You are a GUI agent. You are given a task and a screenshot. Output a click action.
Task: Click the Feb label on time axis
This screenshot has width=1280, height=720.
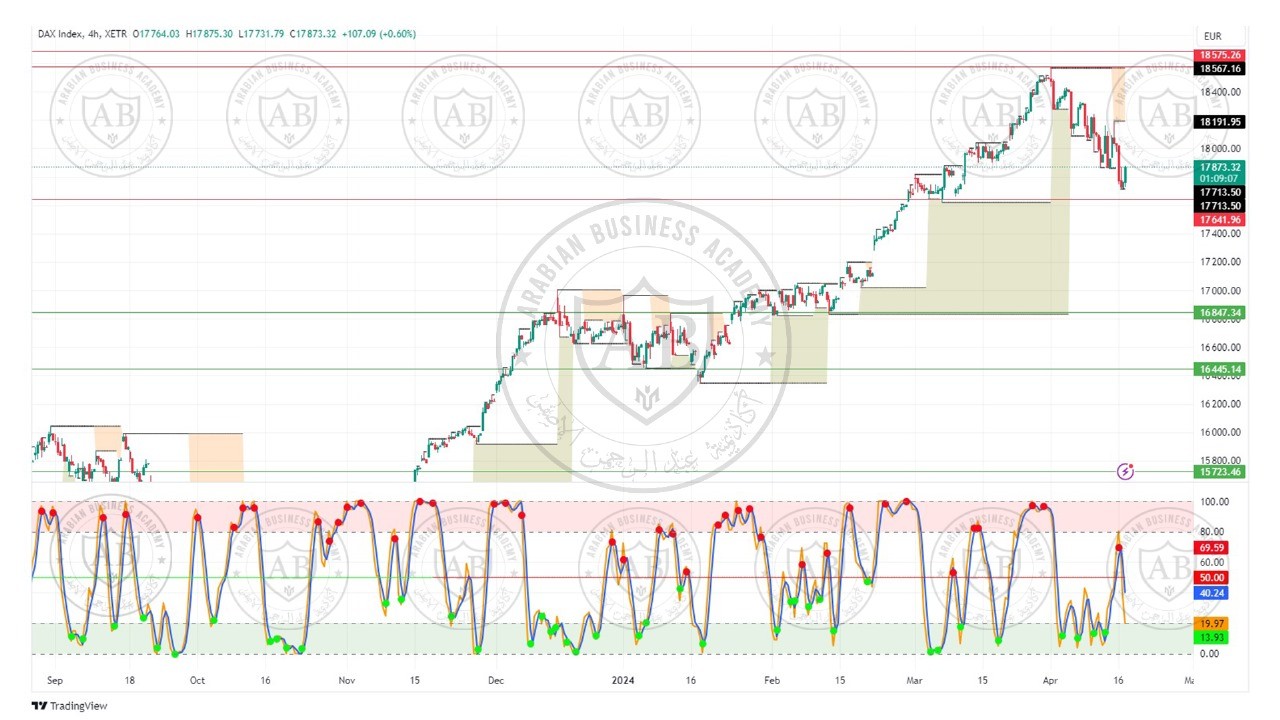770,680
